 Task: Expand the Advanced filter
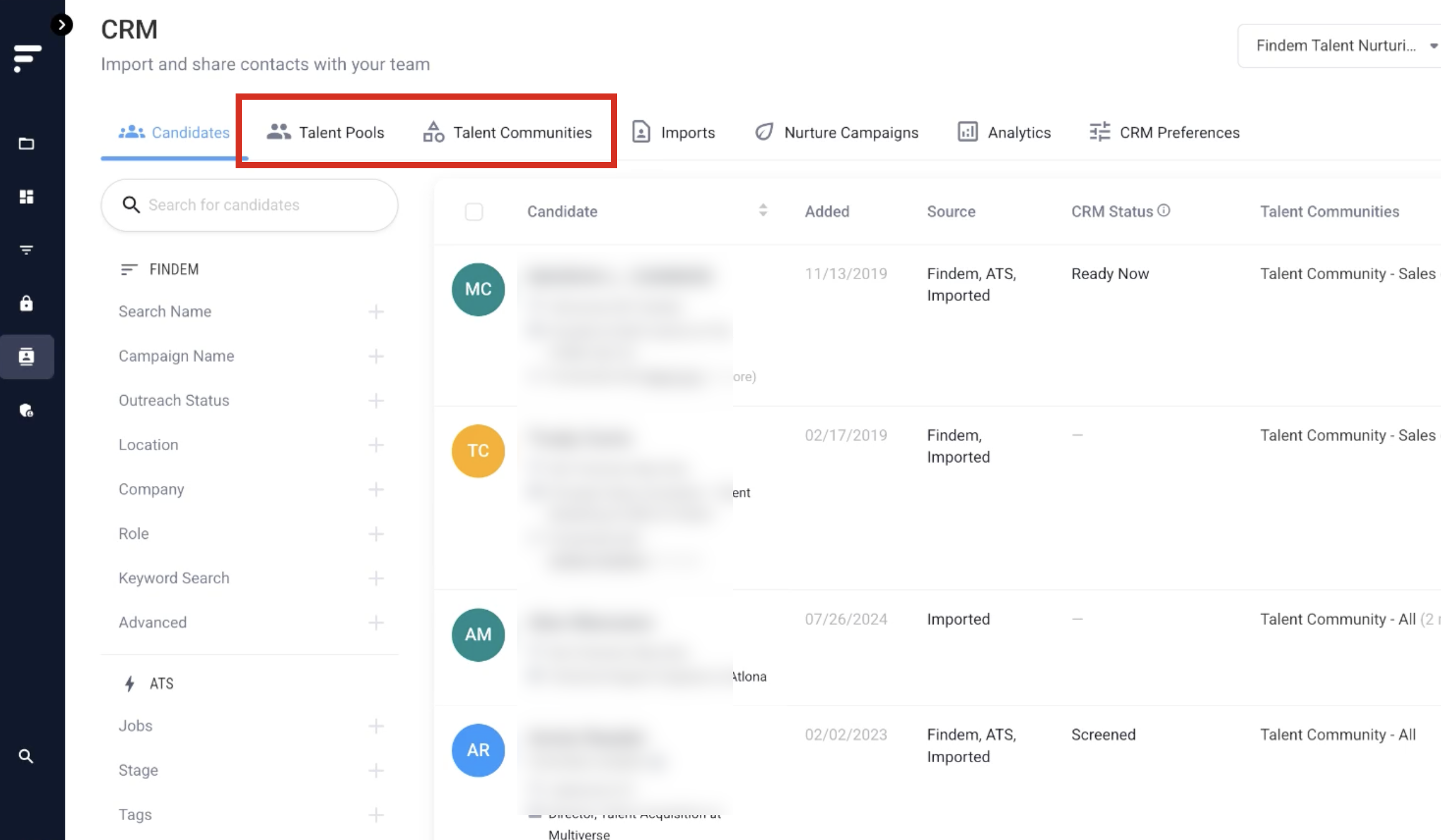(376, 623)
